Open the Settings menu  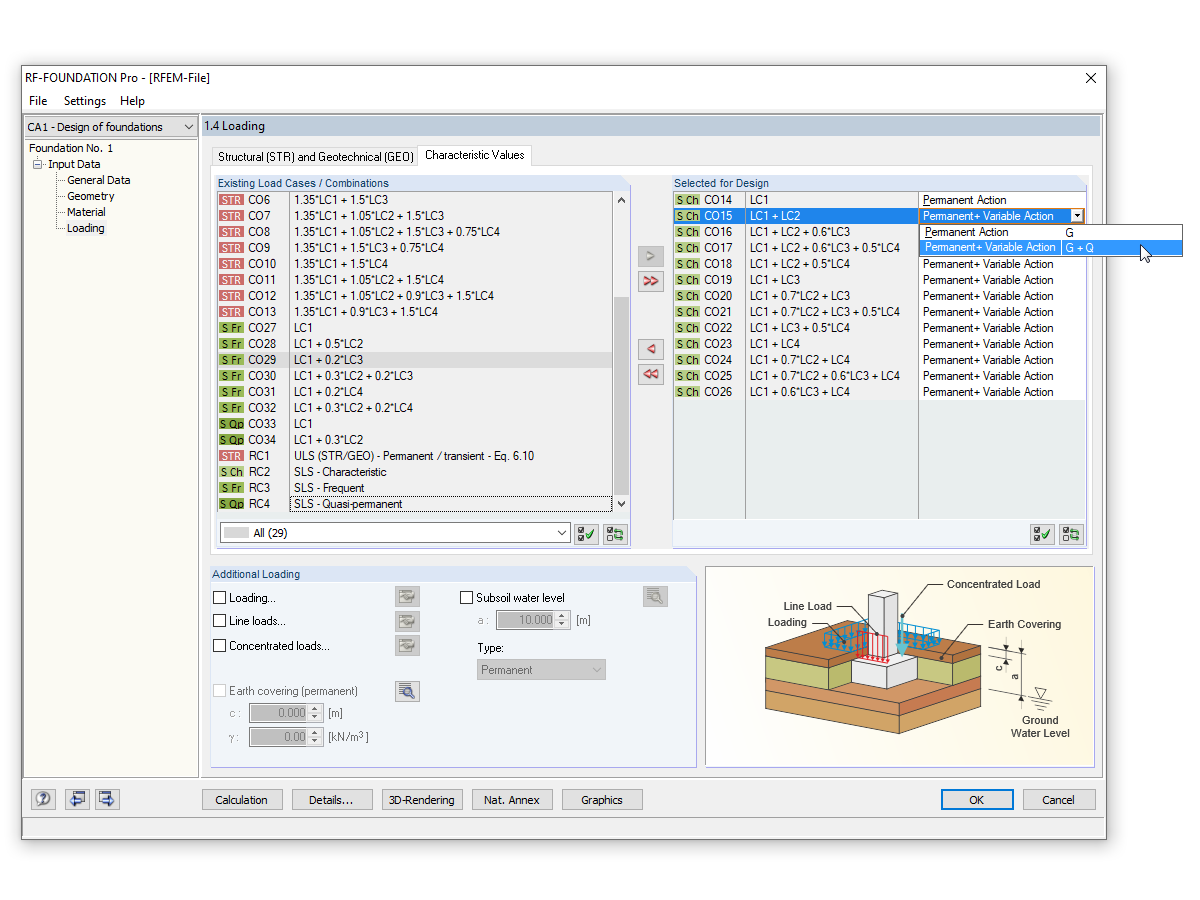[84, 100]
